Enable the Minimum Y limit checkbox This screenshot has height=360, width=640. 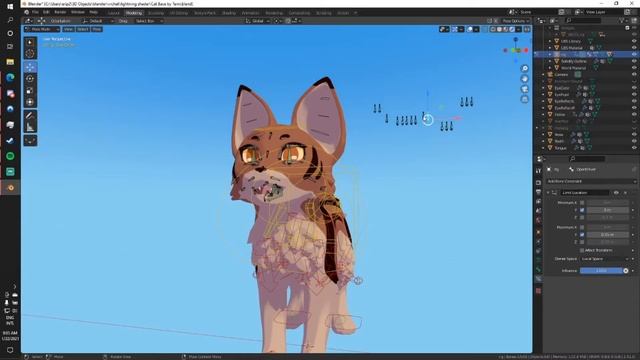(x=582, y=210)
